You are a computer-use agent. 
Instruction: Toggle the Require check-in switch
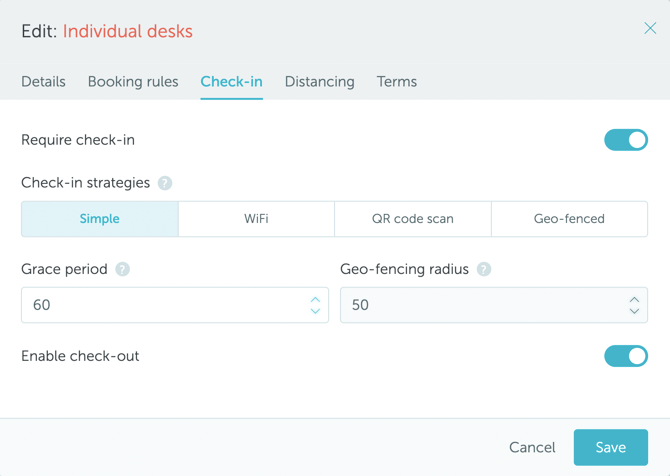(625, 140)
